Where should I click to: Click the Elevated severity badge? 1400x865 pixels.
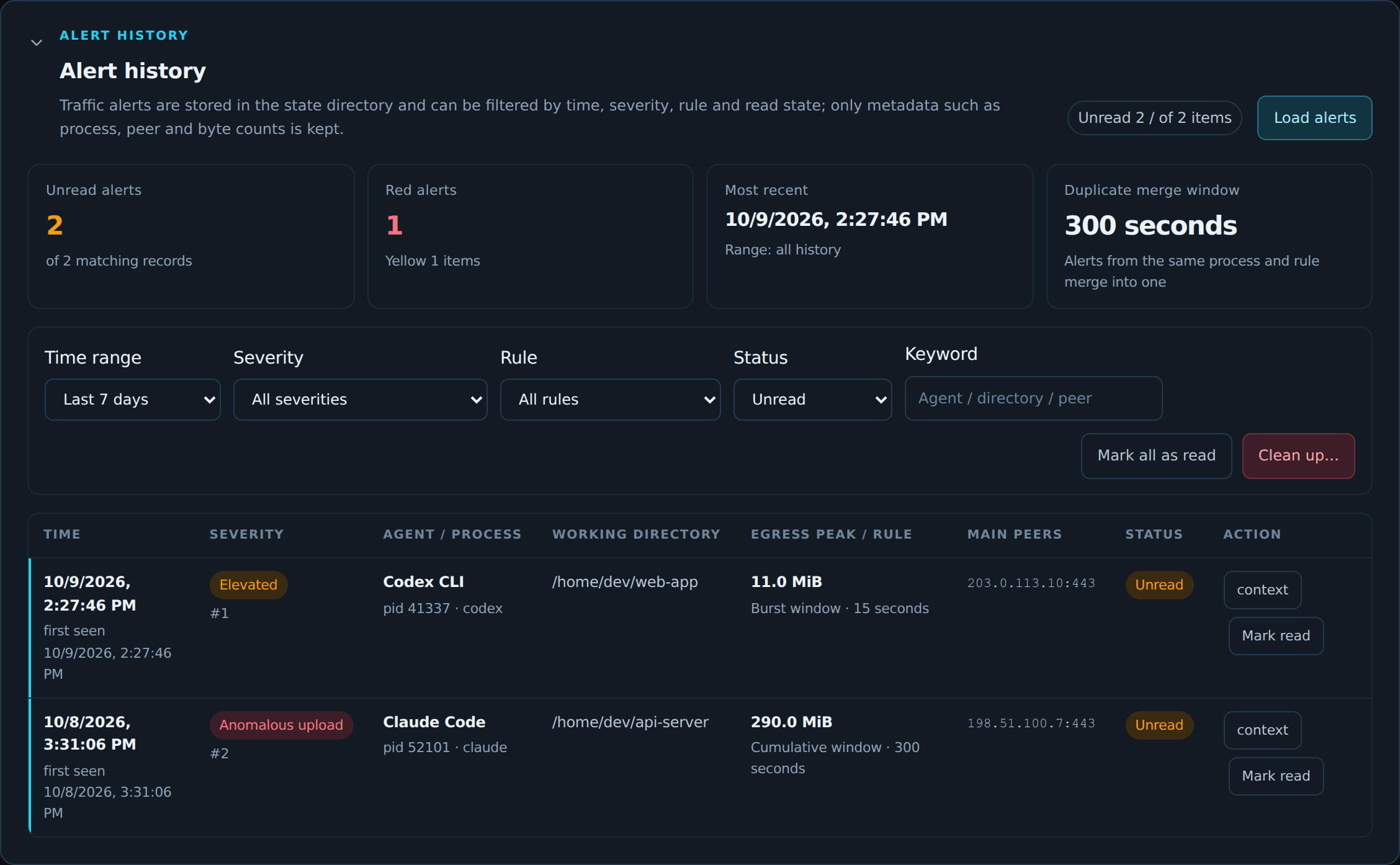point(249,585)
